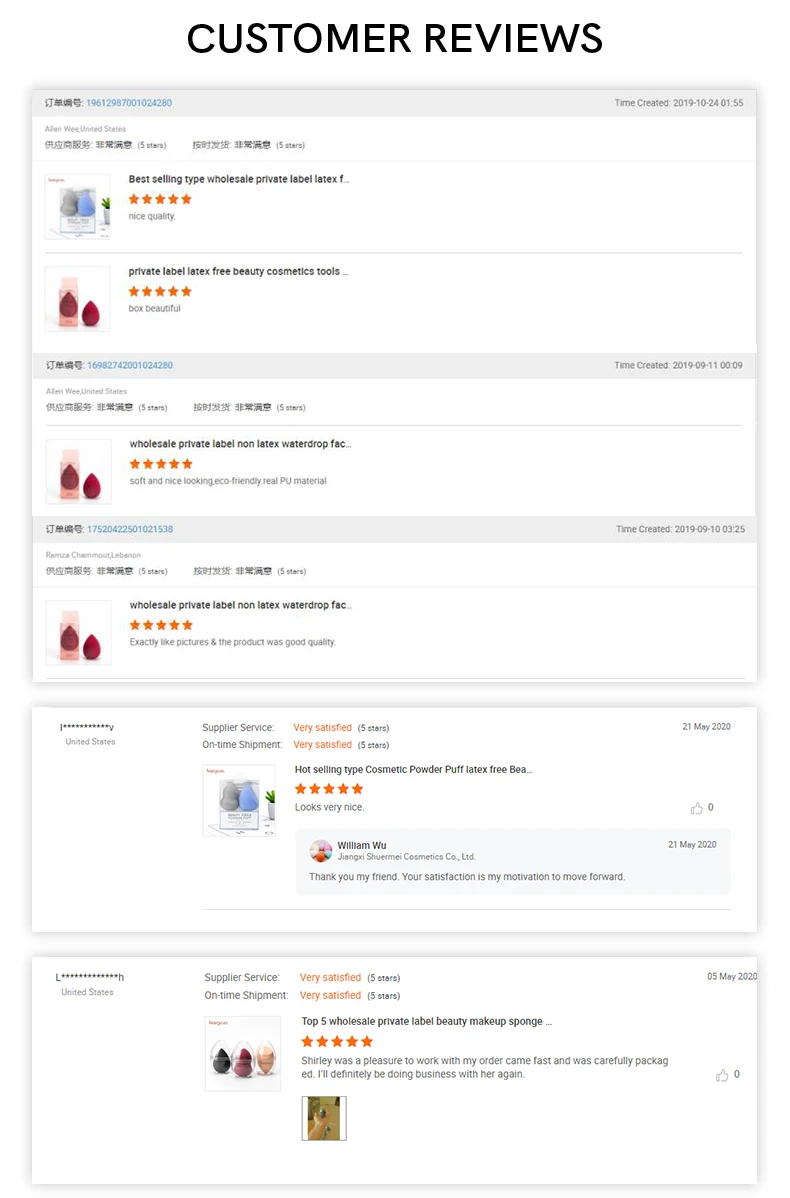This screenshot has height=1198, width=790.
Task: Open 'Top 5 wholesale private label beauty makeup sponge' product
Action: point(426,1022)
